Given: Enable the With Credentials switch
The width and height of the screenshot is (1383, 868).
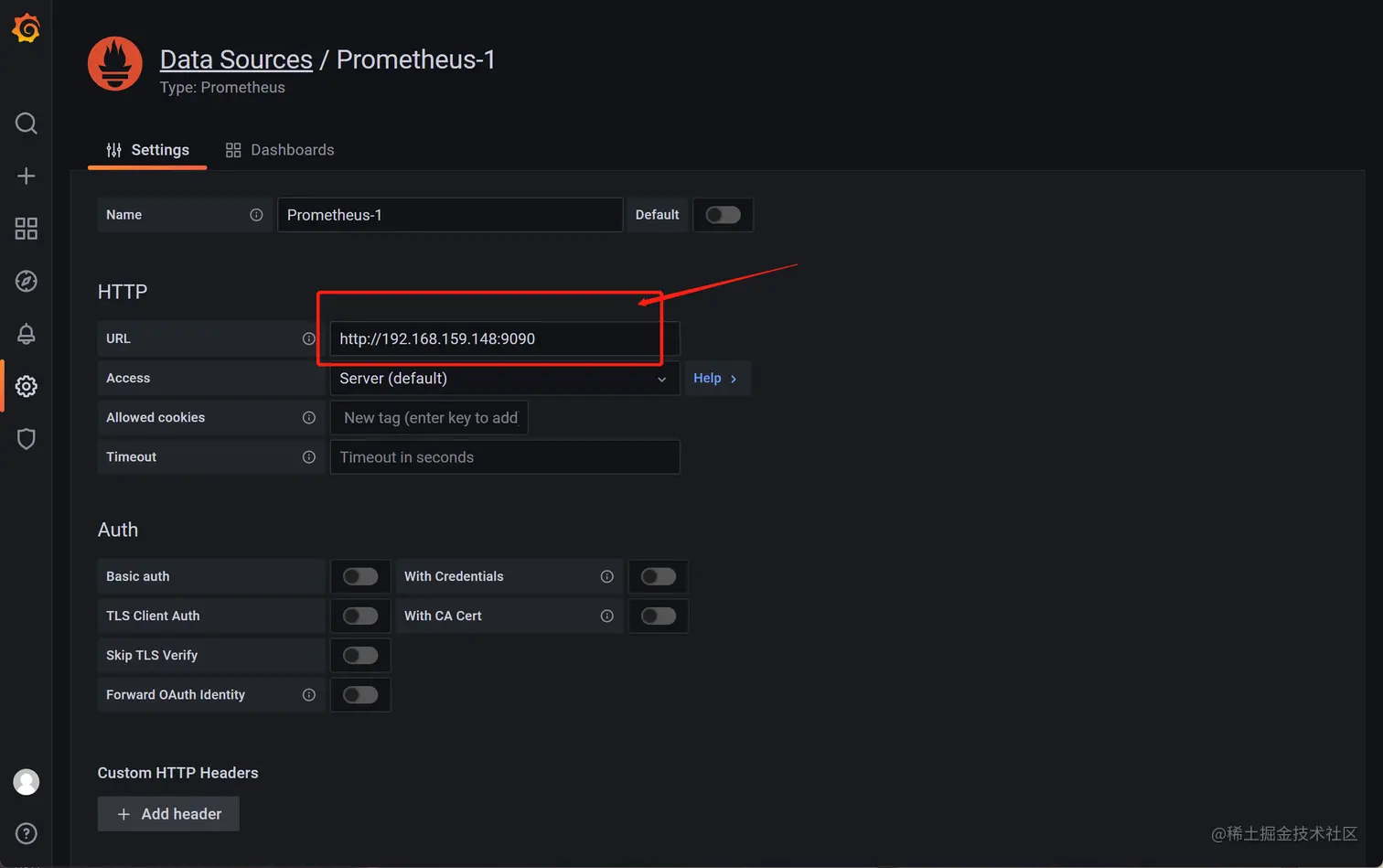Looking at the screenshot, I should (x=659, y=576).
